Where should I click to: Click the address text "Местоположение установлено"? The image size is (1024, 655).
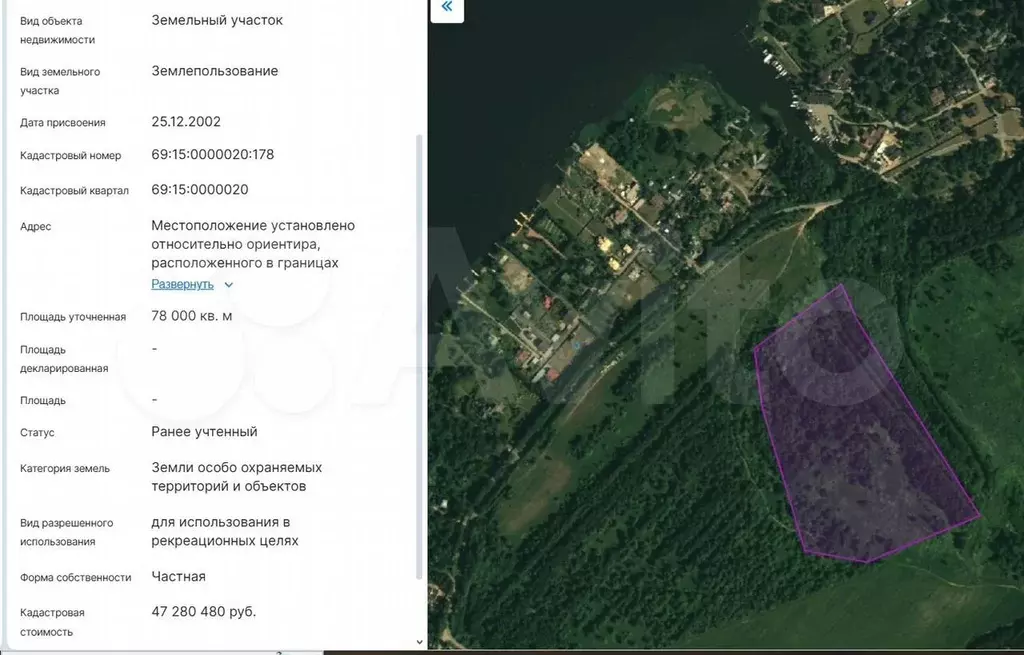(x=253, y=226)
